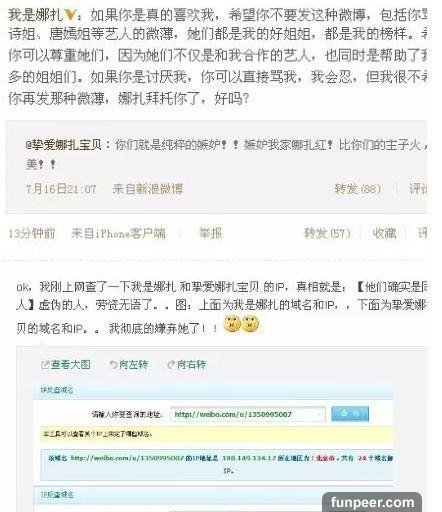Viewport: 442px width, 512px height.
Task: Click the blue 查询 query button
Action: click(x=350, y=414)
